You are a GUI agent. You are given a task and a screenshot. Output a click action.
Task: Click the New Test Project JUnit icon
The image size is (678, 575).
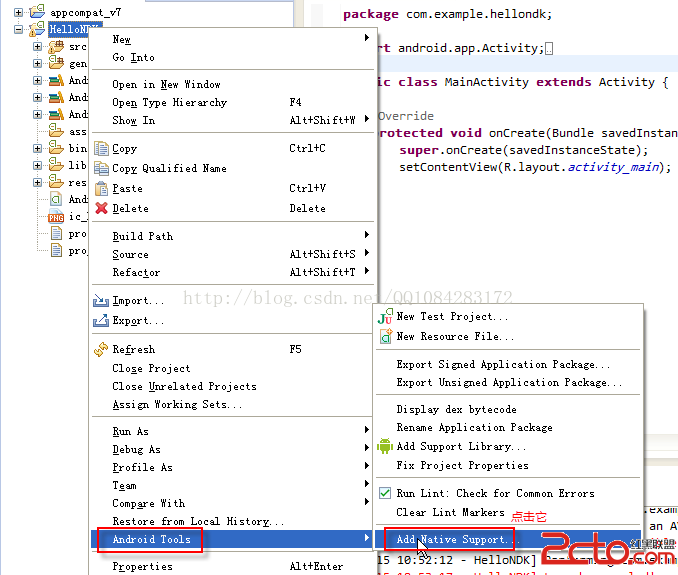click(x=384, y=316)
